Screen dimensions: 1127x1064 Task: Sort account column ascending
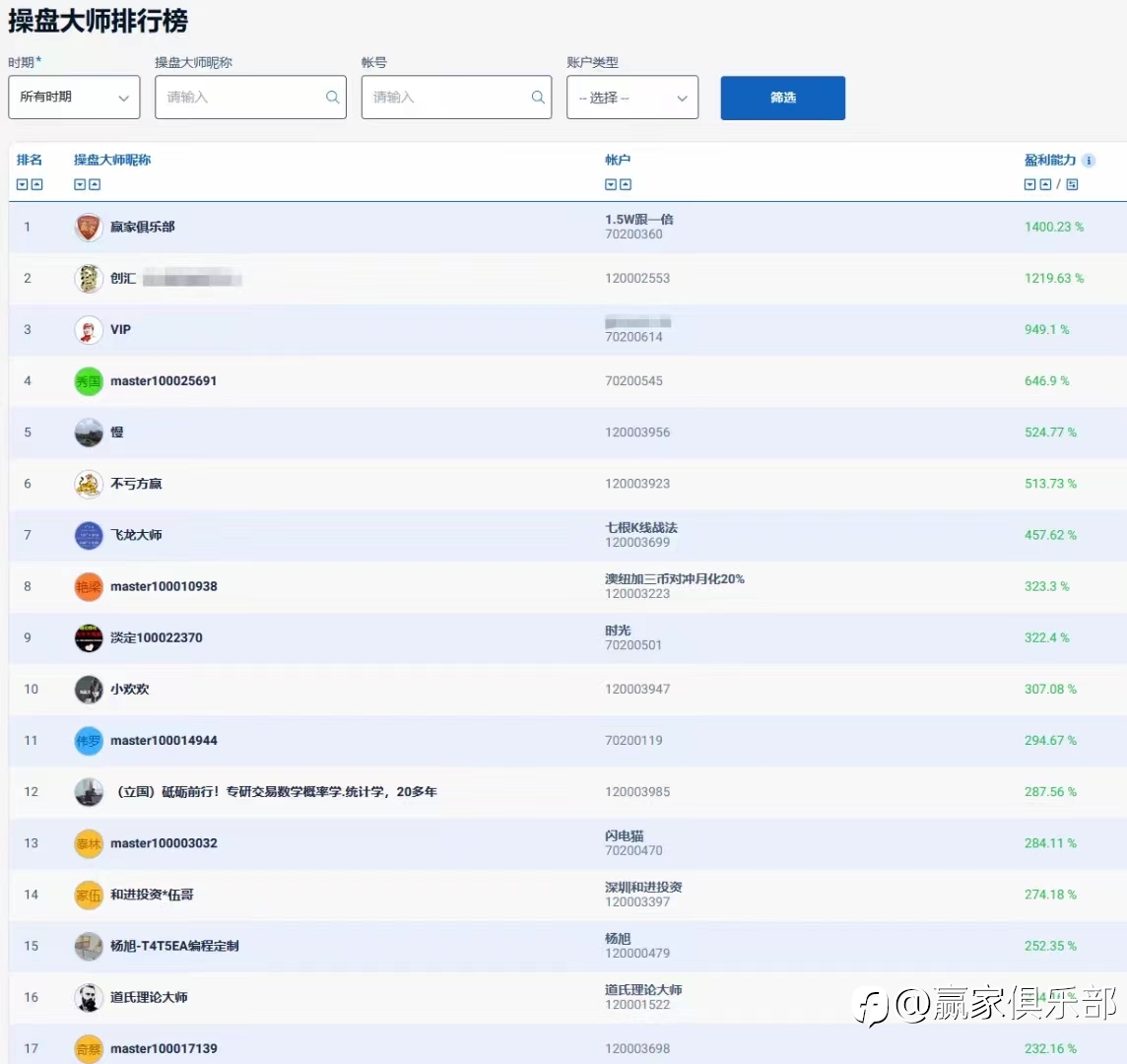click(x=626, y=185)
